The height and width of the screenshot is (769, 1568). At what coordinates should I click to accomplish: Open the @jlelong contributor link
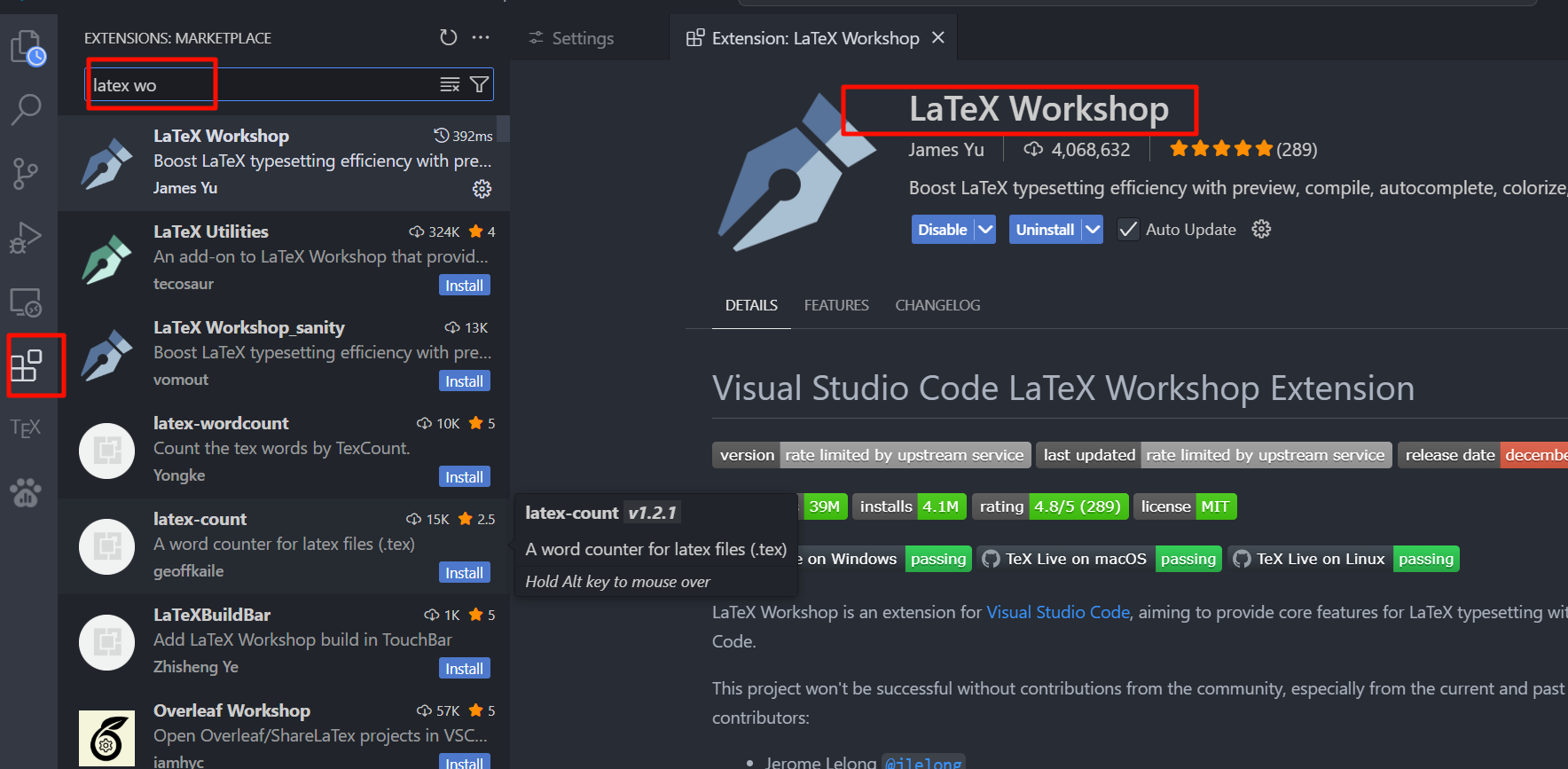pos(923,762)
